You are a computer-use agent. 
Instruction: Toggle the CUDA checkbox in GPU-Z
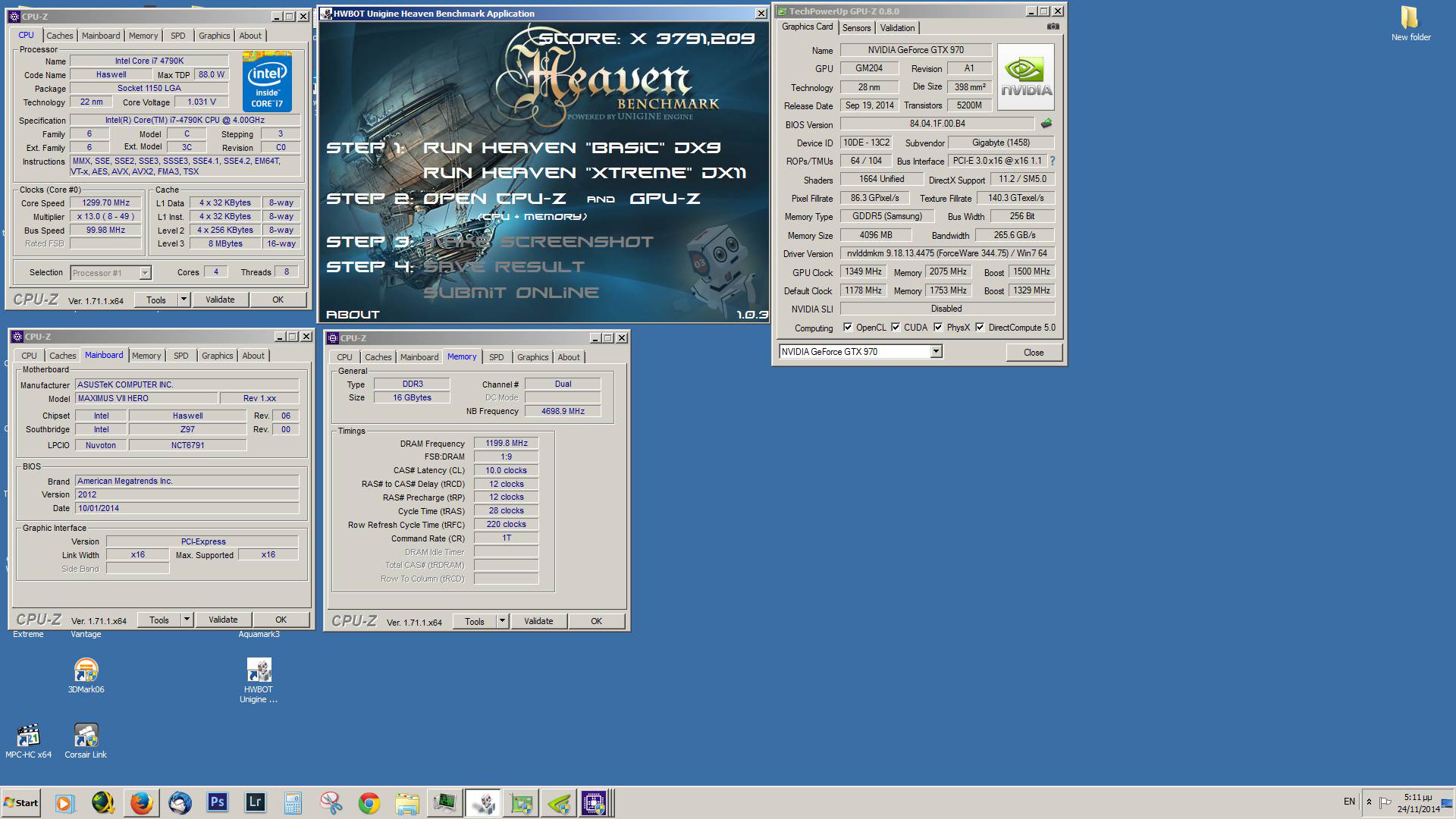point(896,328)
